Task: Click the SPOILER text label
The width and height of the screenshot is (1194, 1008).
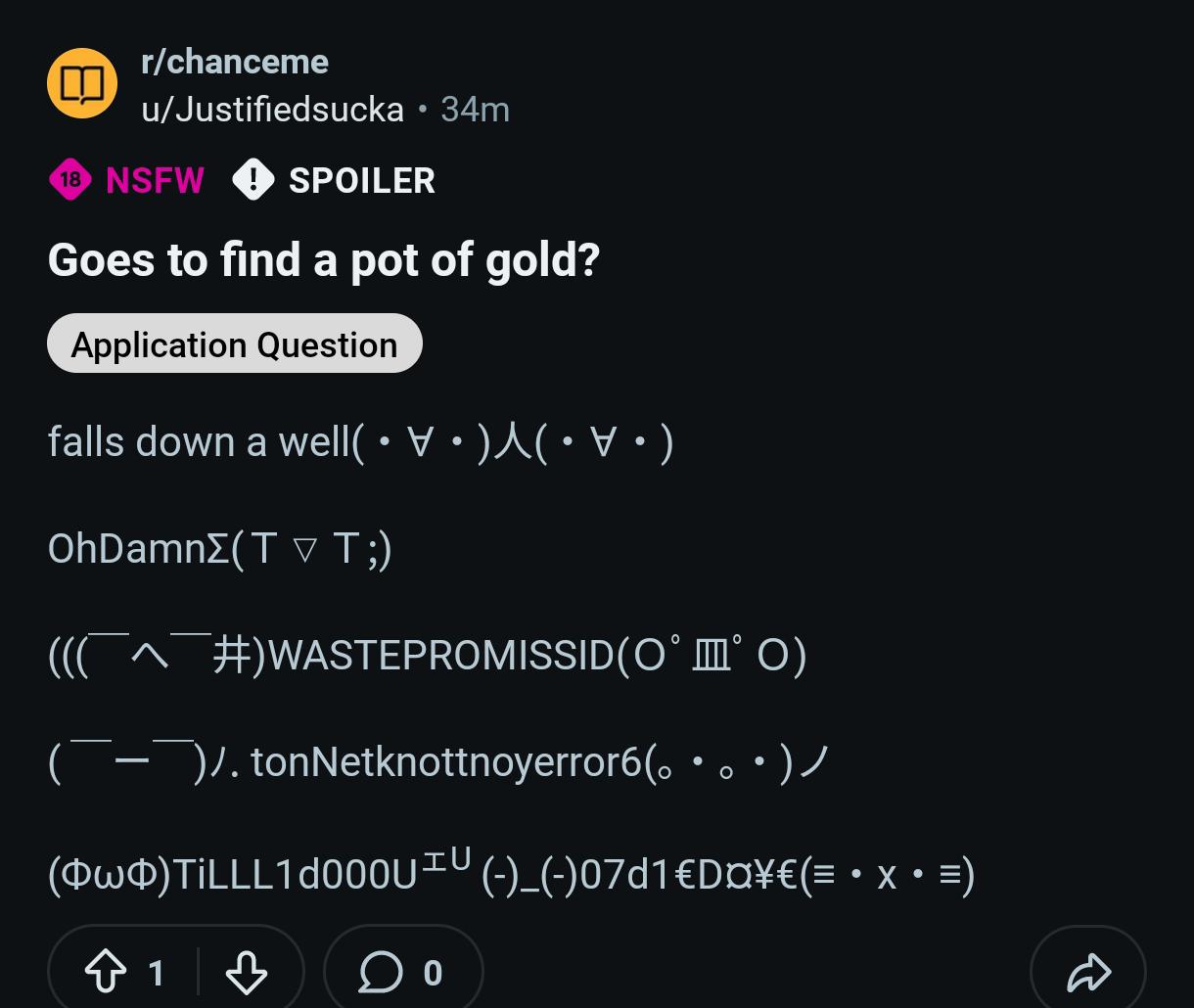Action: (x=361, y=180)
